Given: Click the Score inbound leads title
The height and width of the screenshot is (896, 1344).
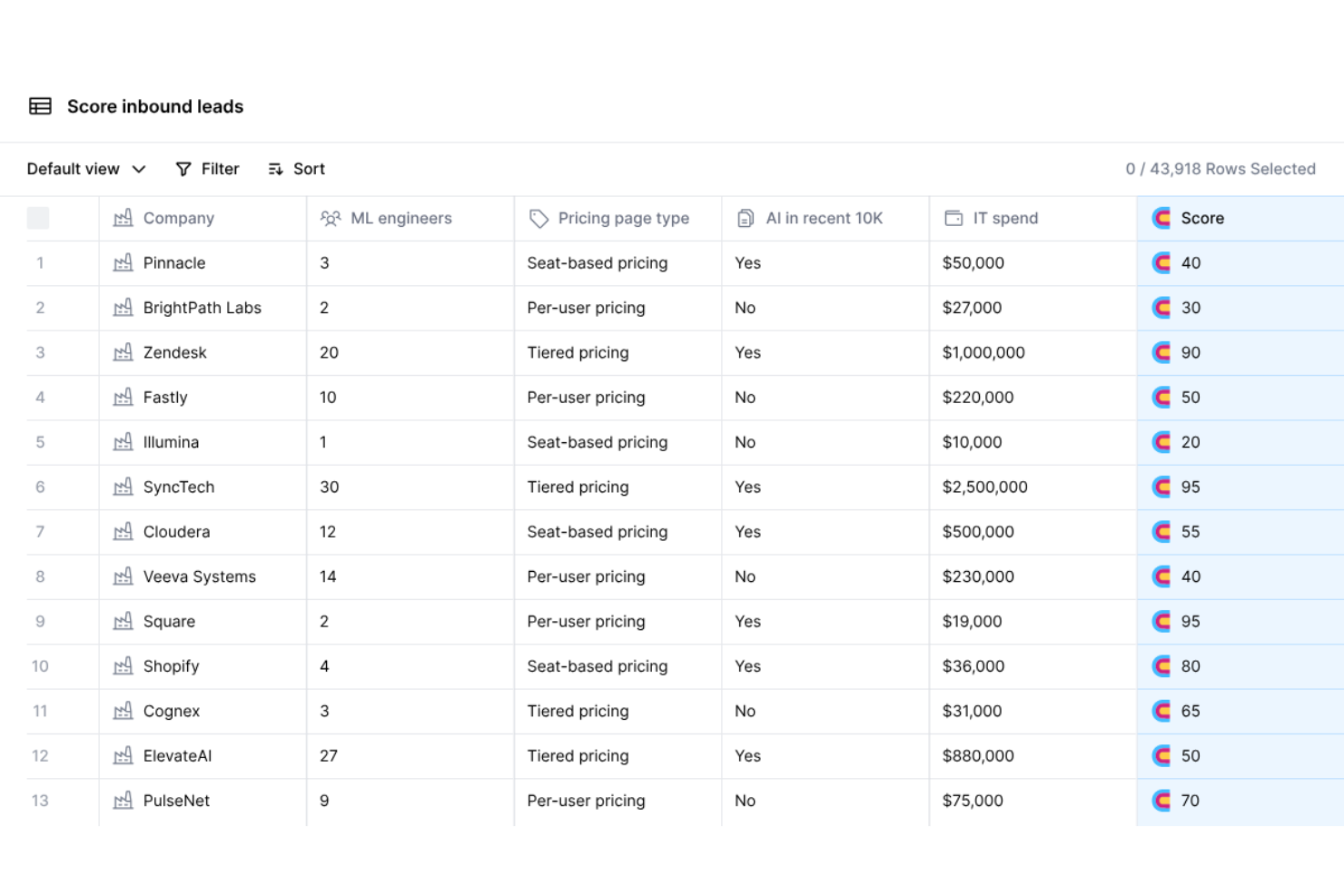Looking at the screenshot, I should [x=155, y=106].
